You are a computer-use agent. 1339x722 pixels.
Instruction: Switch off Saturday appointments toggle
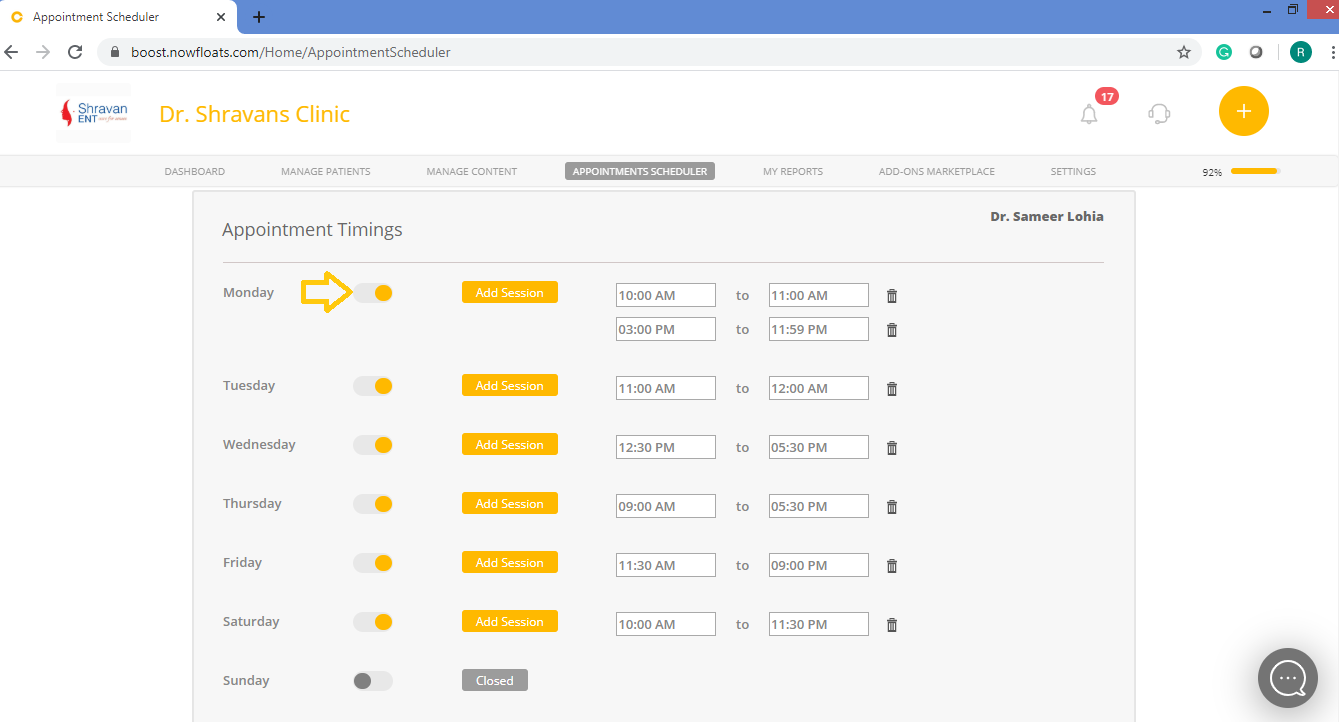click(x=373, y=622)
